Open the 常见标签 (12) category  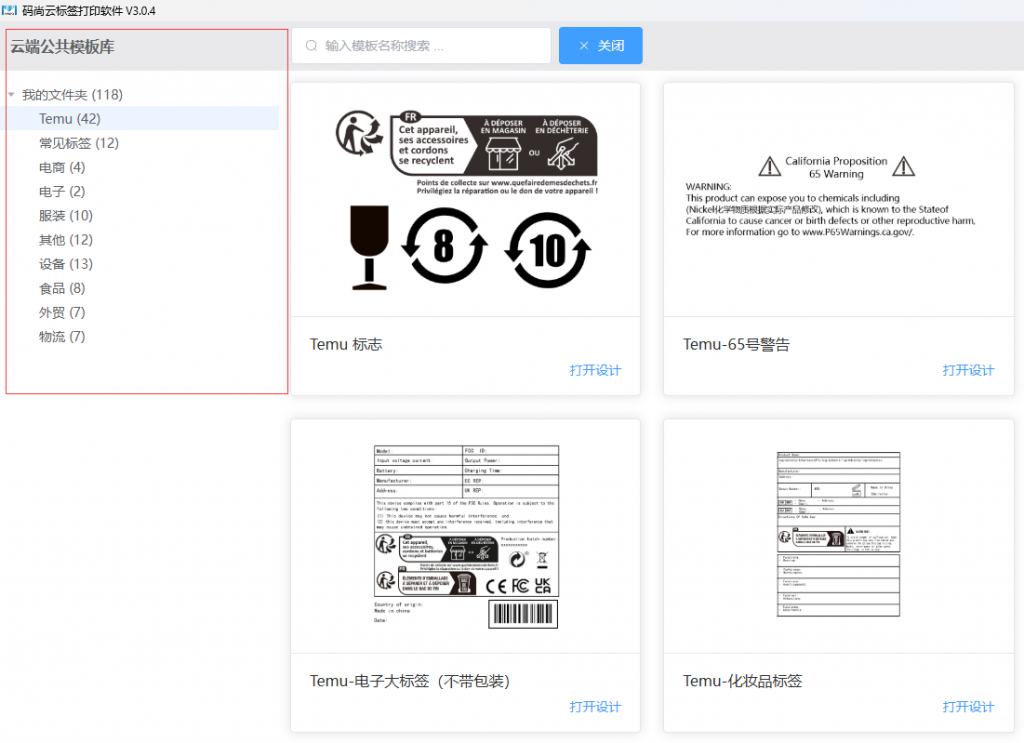pyautogui.click(x=78, y=143)
